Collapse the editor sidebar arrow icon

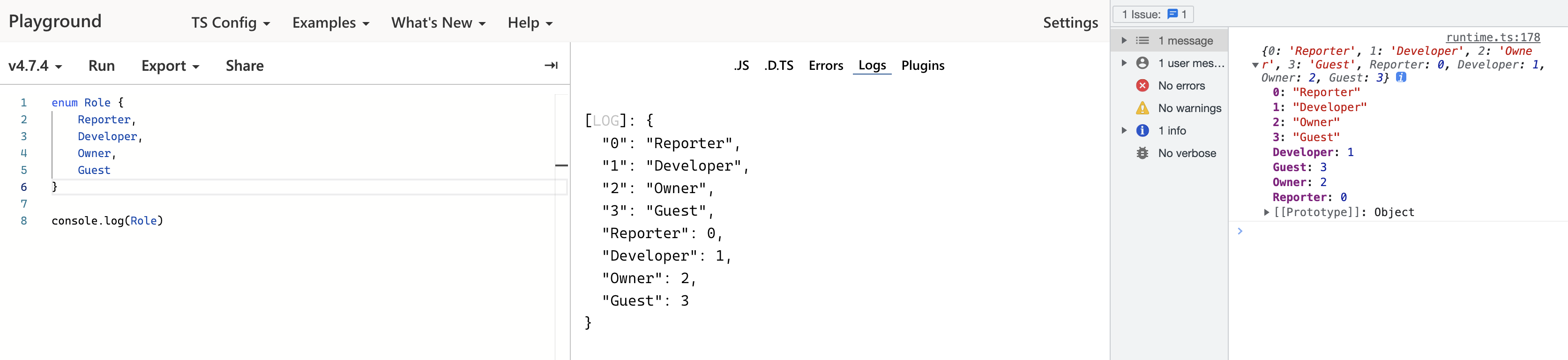(551, 65)
